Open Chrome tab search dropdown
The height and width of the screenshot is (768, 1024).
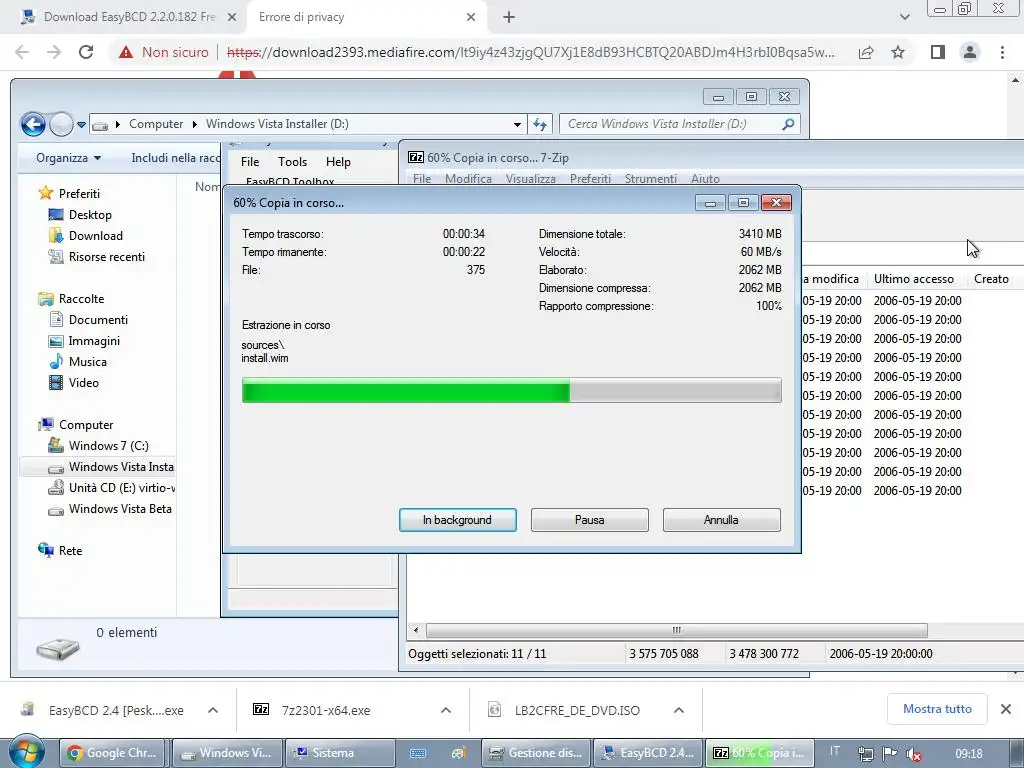pyautogui.click(x=904, y=18)
